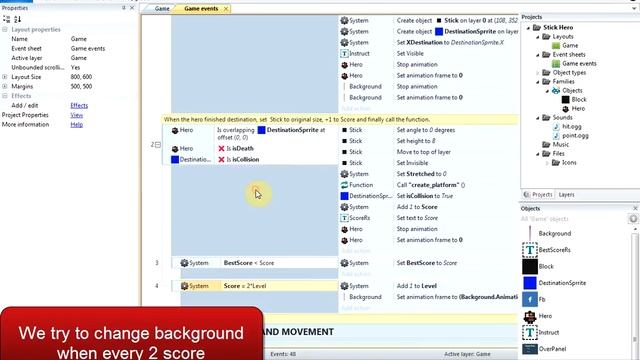This screenshot has width=640, height=360.
Task: Switch to the Game layout tab
Action: coord(162,9)
